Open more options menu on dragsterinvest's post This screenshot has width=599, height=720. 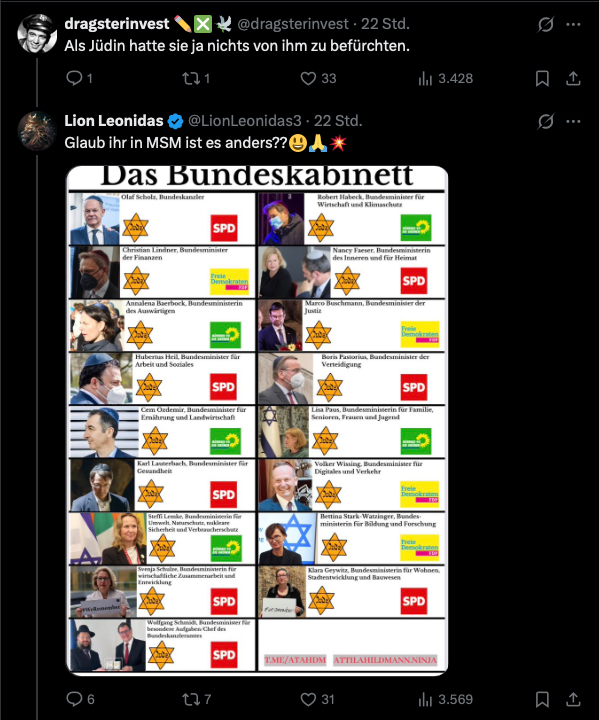[x=573, y=24]
